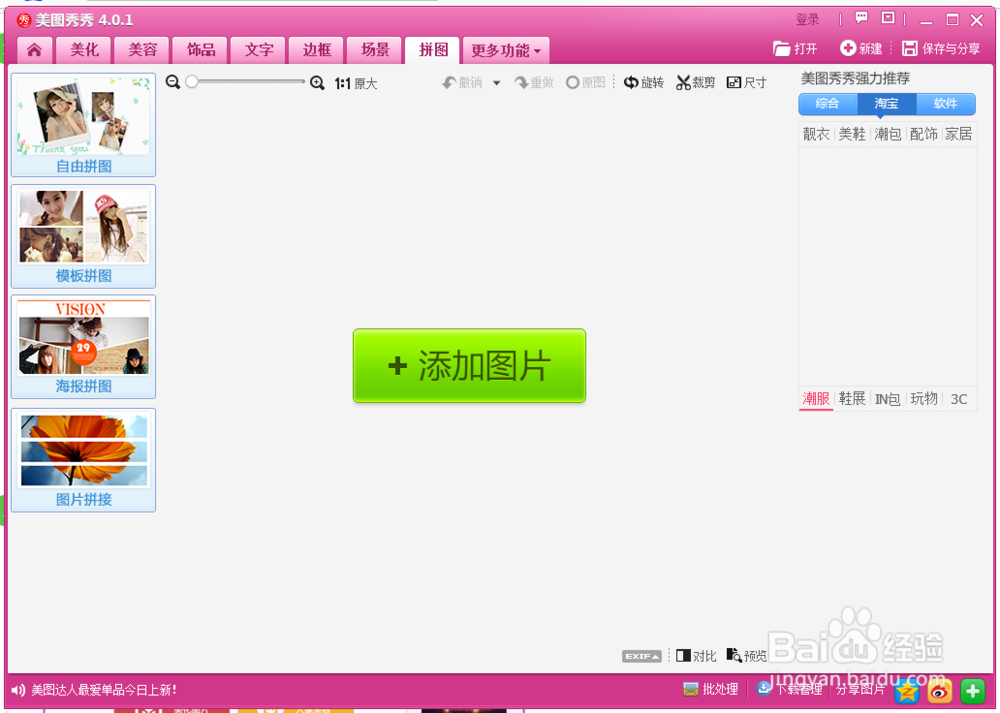Select the 靓衣 category

click(x=816, y=134)
